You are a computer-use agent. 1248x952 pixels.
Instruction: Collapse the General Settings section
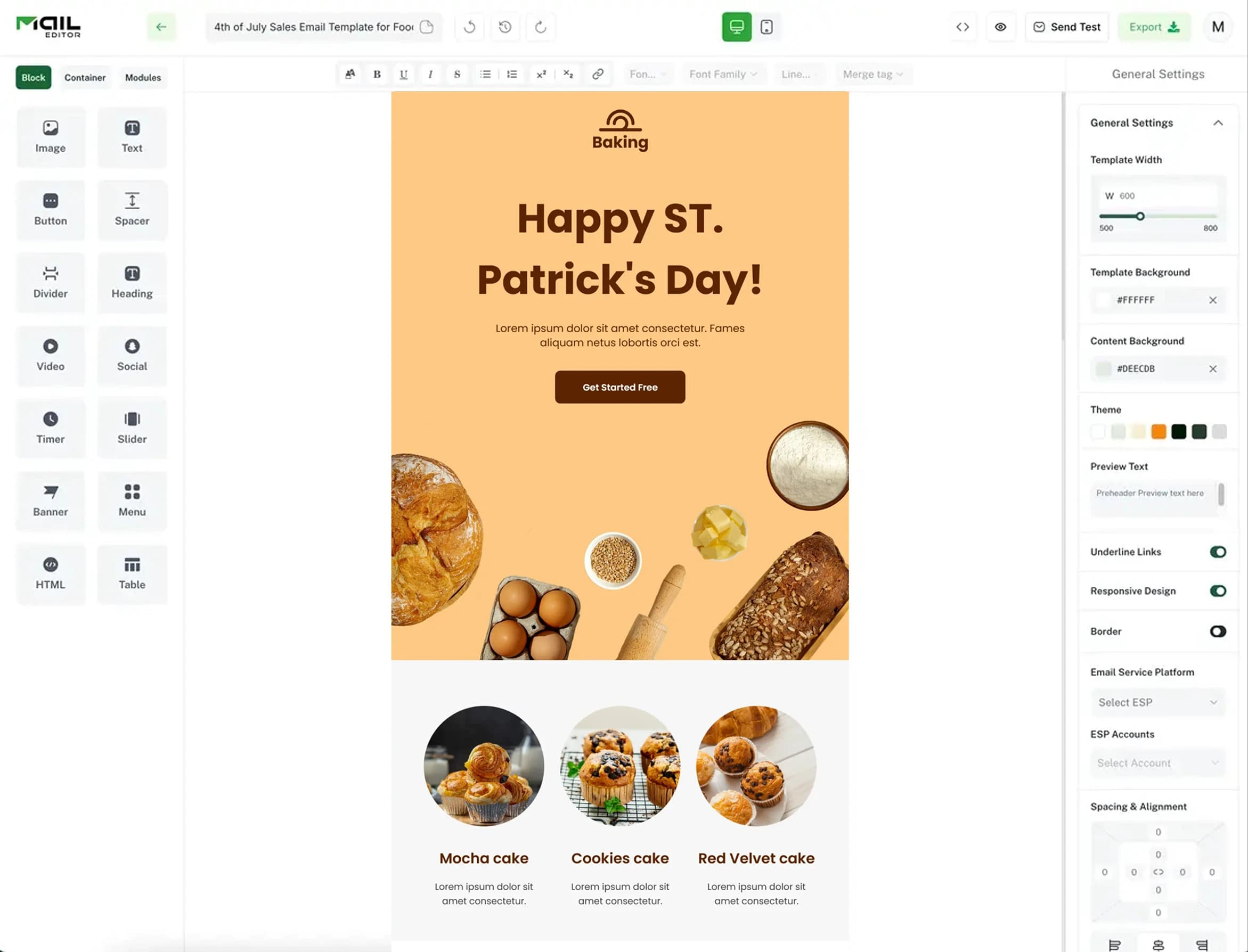tap(1218, 123)
